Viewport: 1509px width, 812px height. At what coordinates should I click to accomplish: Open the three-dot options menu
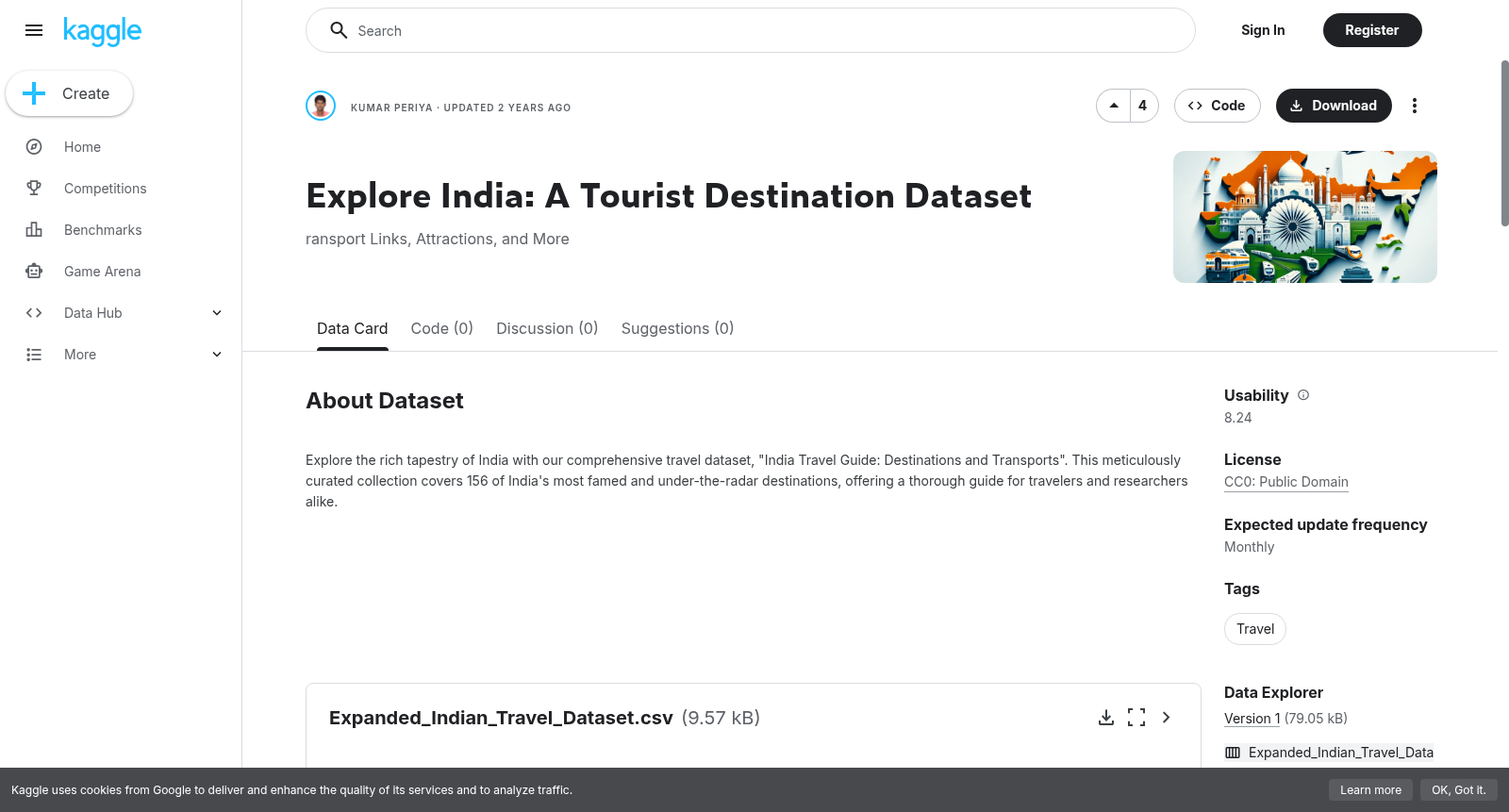coord(1415,106)
